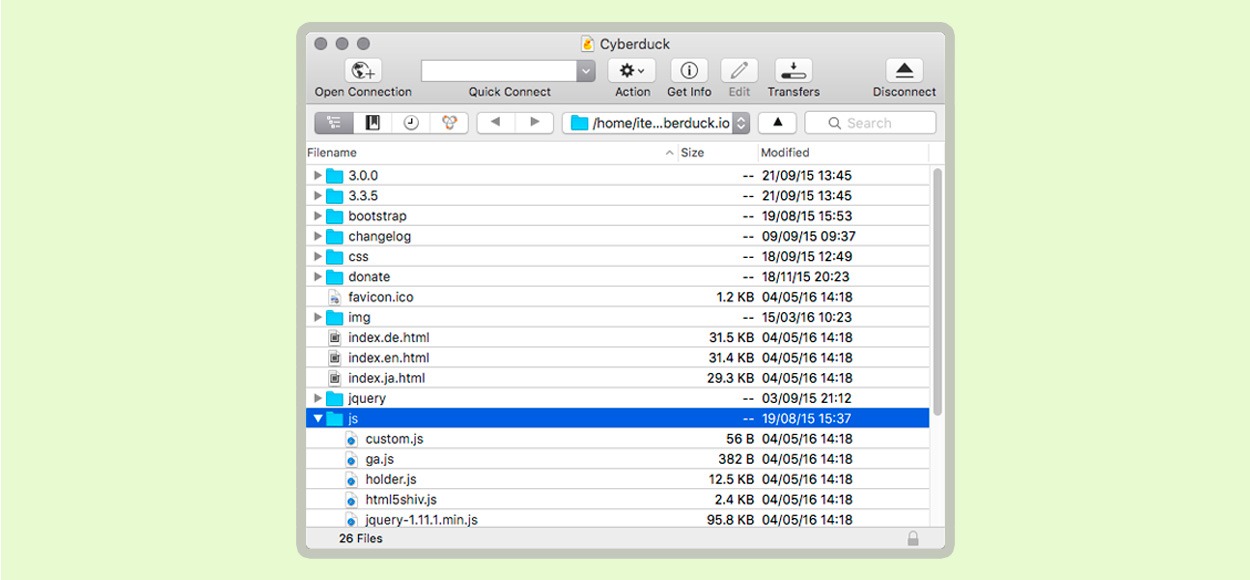Click the 95.8 KB size value
Viewport: 1250px width, 580px height.
731,520
